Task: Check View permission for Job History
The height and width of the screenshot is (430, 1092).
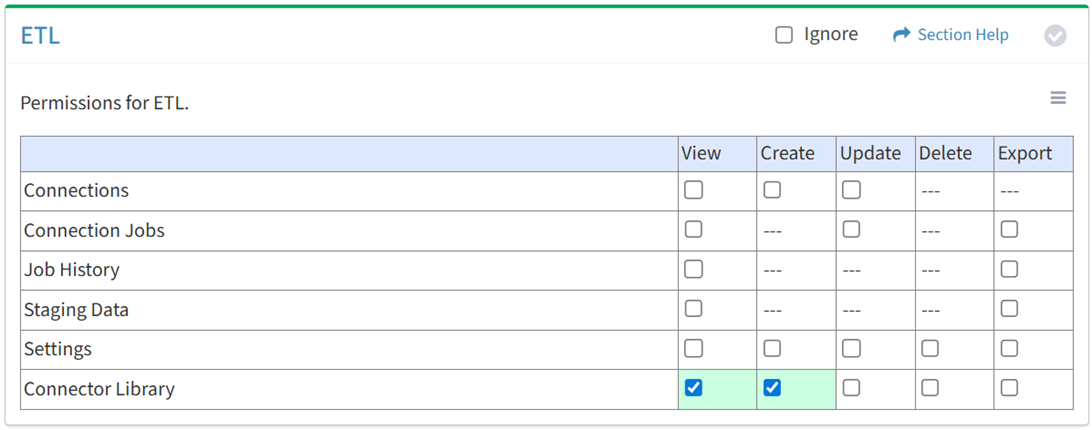Action: click(x=693, y=269)
